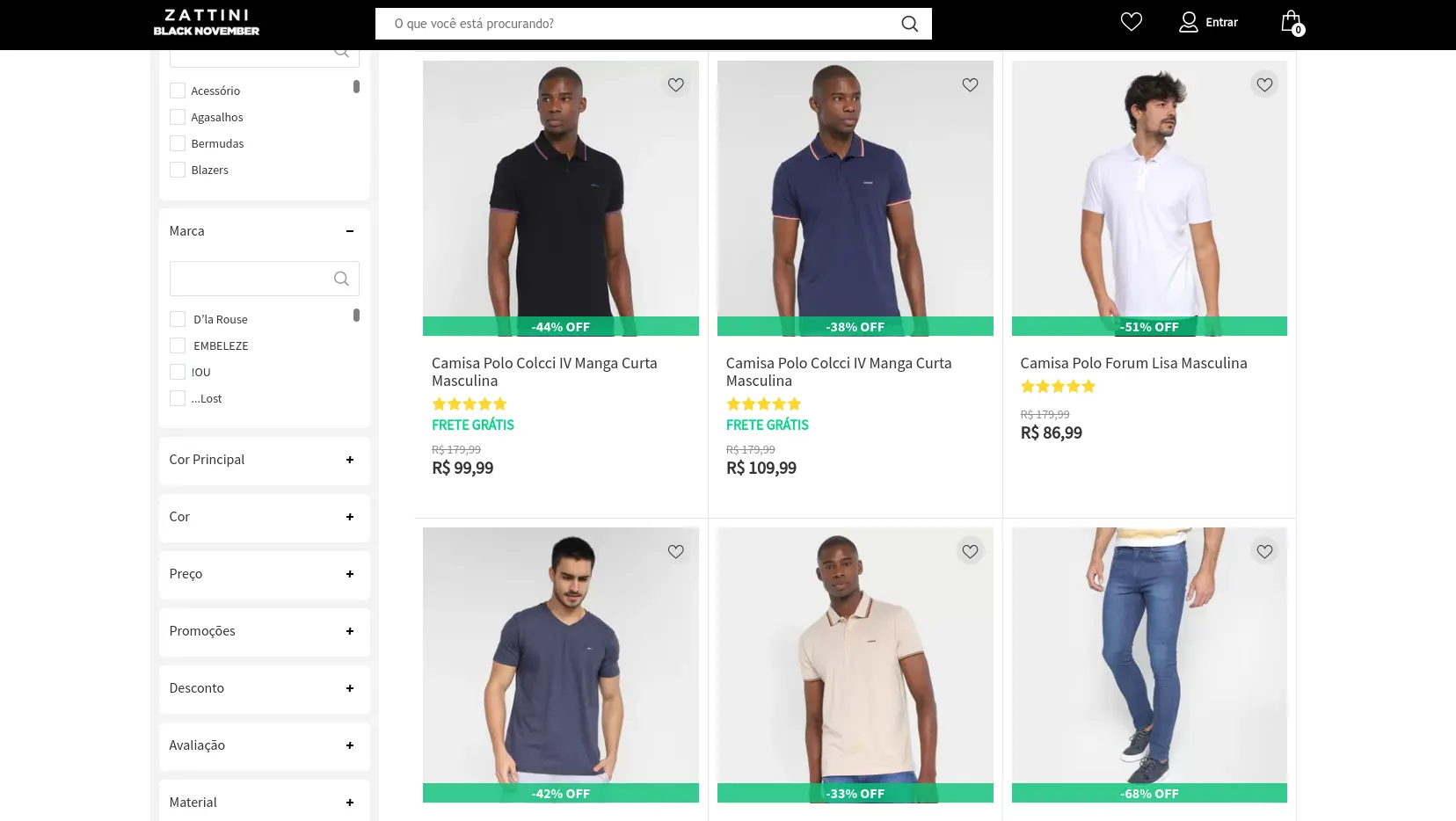This screenshot has height=821, width=1456.
Task: Collapse the Marca filter section
Action: pos(349,231)
